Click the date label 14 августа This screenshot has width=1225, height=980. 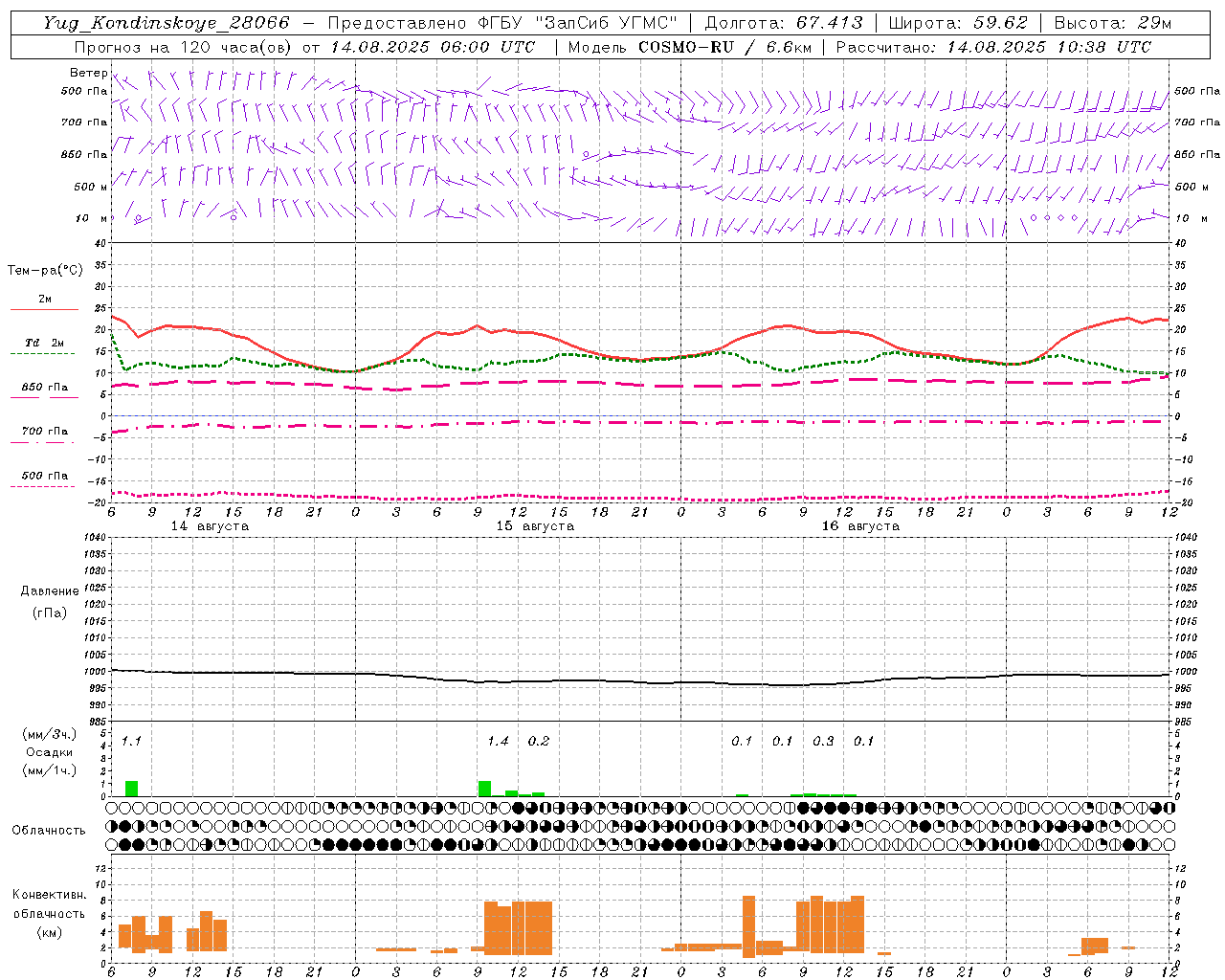pyautogui.click(x=210, y=526)
